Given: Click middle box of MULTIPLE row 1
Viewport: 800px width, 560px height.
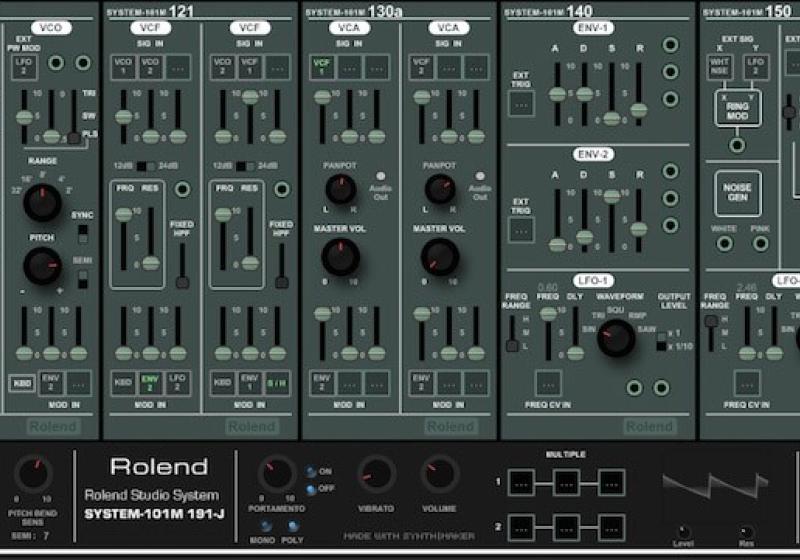Looking at the screenshot, I should [x=566, y=482].
